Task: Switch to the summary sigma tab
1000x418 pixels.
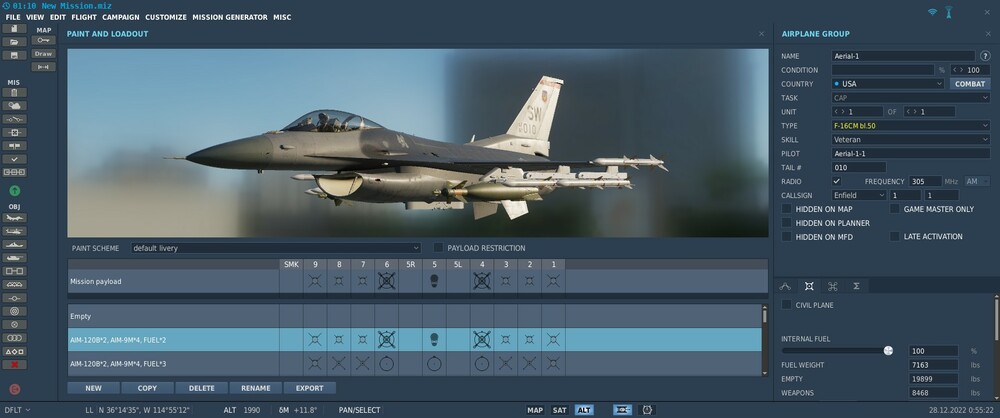Action: 856,286
